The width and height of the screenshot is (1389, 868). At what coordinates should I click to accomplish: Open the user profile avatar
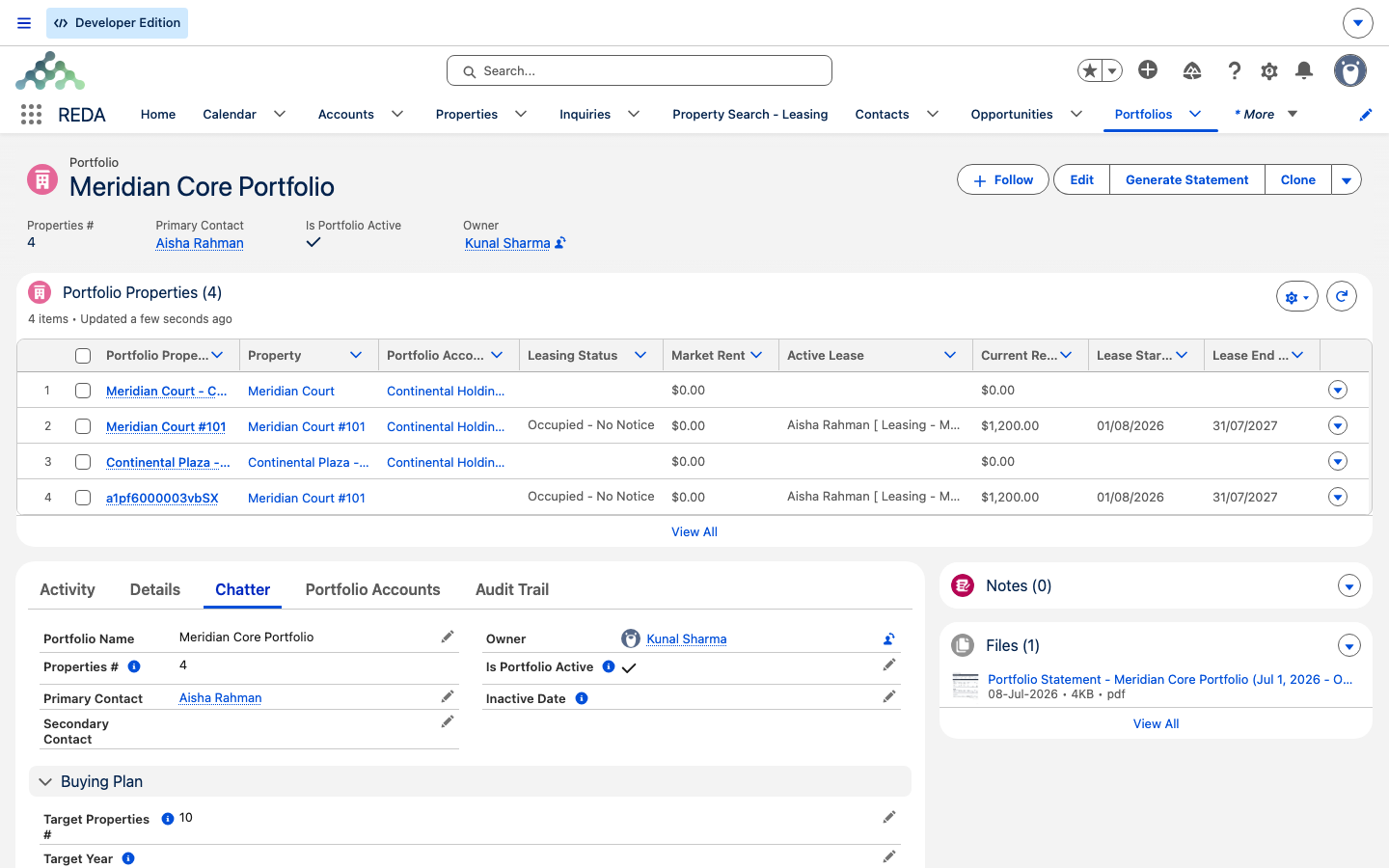click(x=1350, y=70)
